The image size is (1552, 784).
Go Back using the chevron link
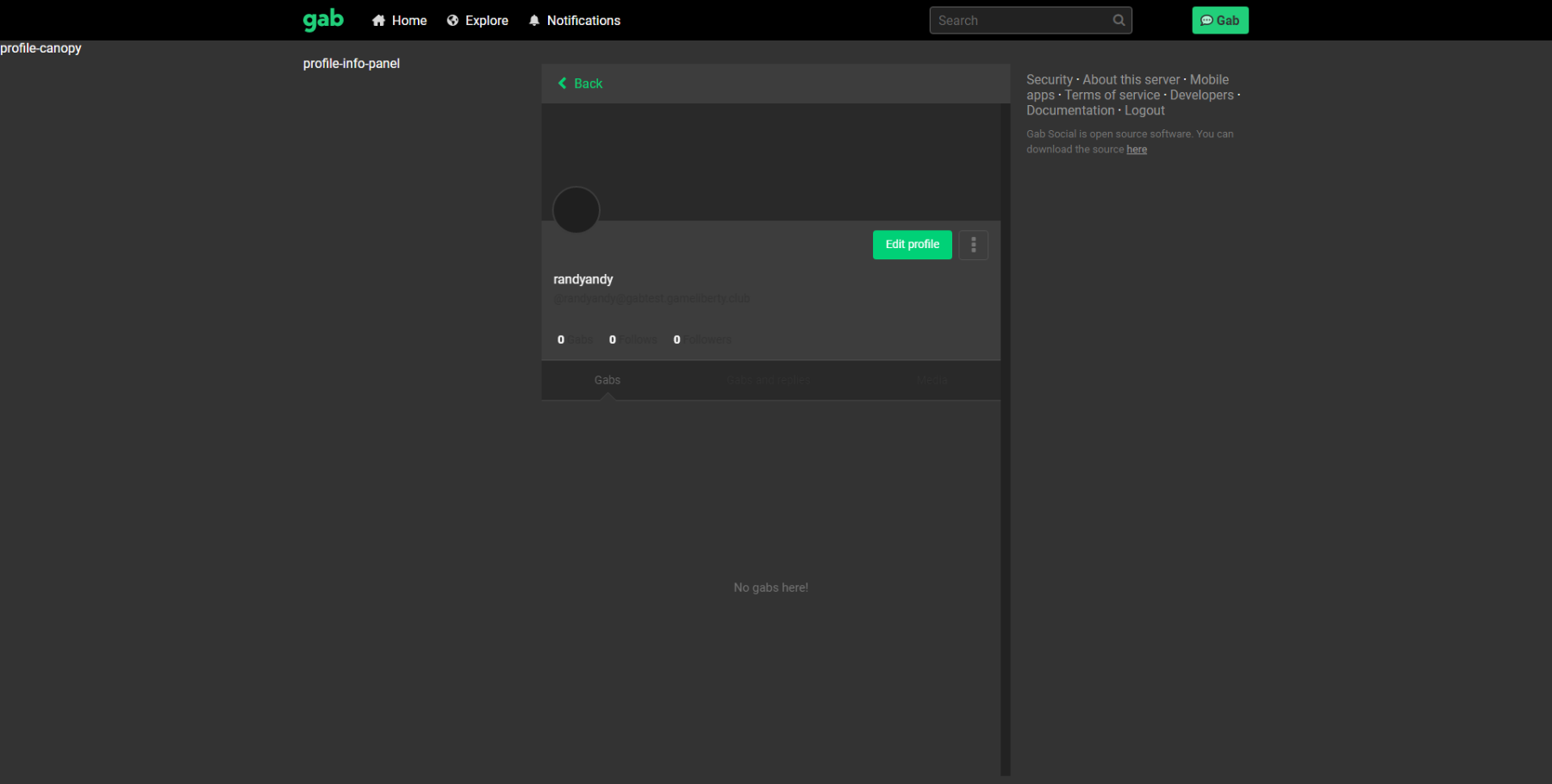point(580,84)
